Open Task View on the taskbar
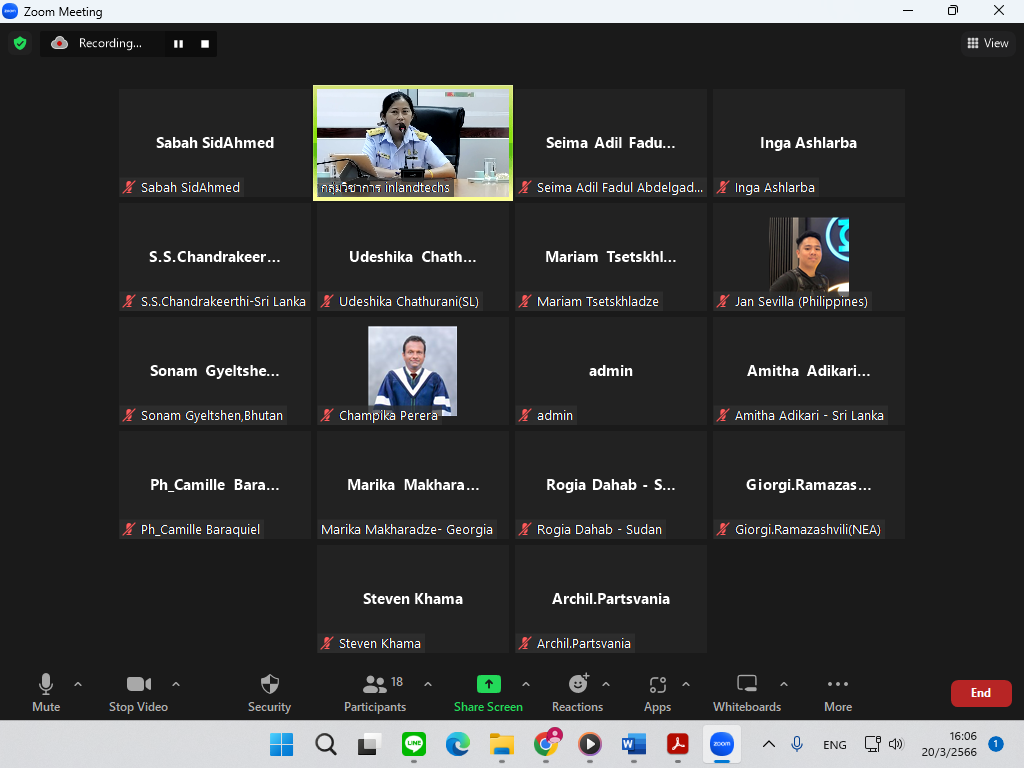The image size is (1024, 768). point(370,744)
